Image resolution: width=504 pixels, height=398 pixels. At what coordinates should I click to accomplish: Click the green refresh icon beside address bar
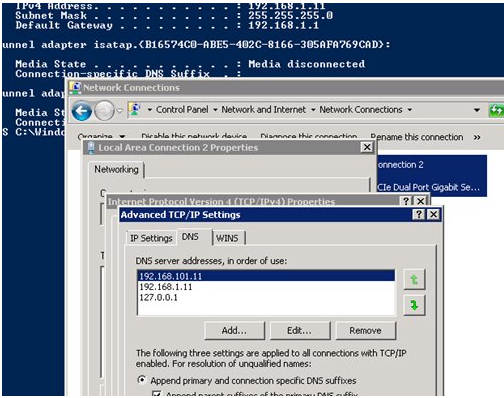(x=496, y=110)
